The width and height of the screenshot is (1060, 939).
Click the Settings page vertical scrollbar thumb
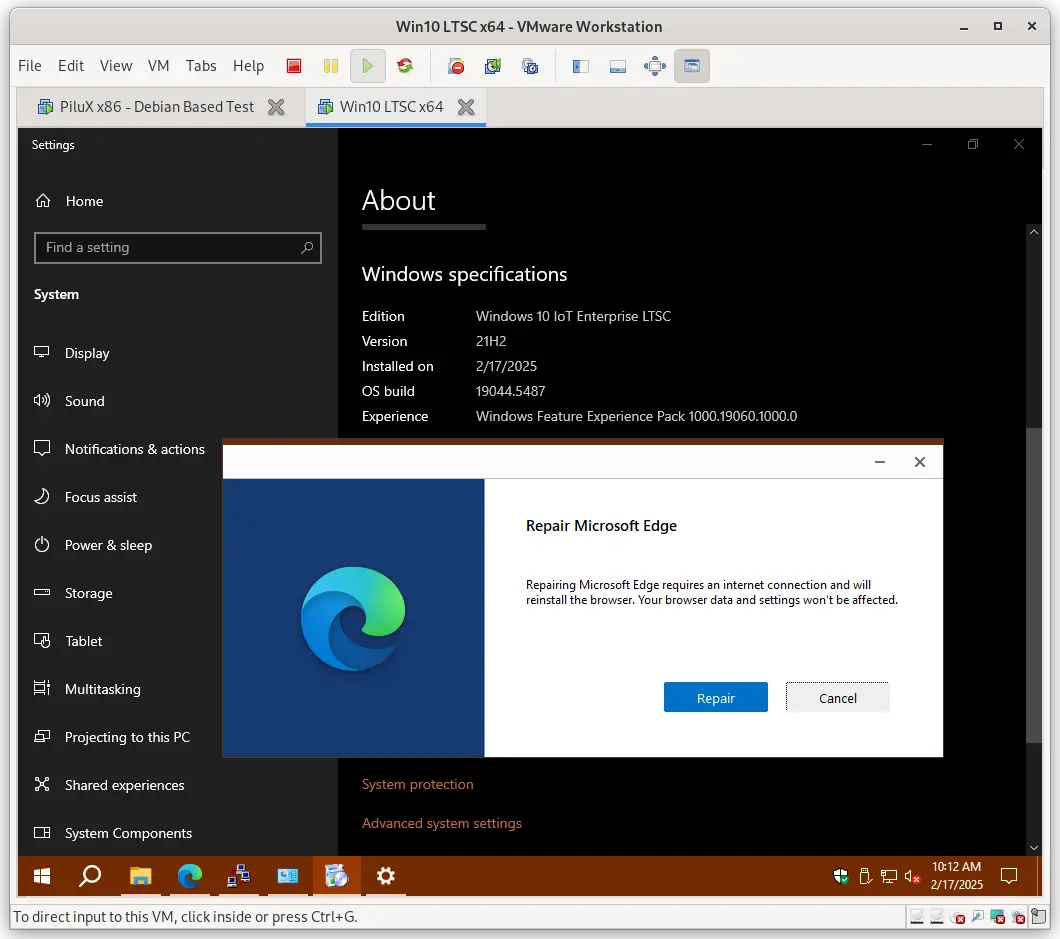pyautogui.click(x=1033, y=585)
